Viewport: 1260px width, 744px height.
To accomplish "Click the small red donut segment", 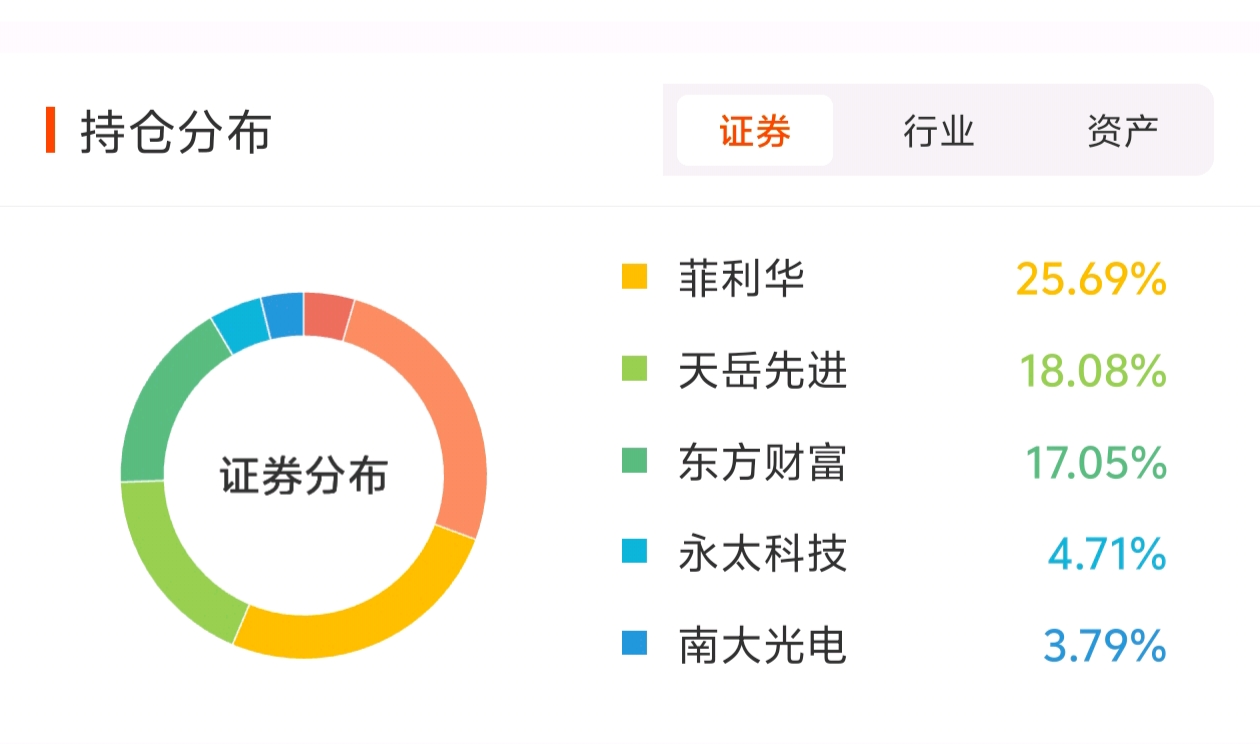I will 327,315.
